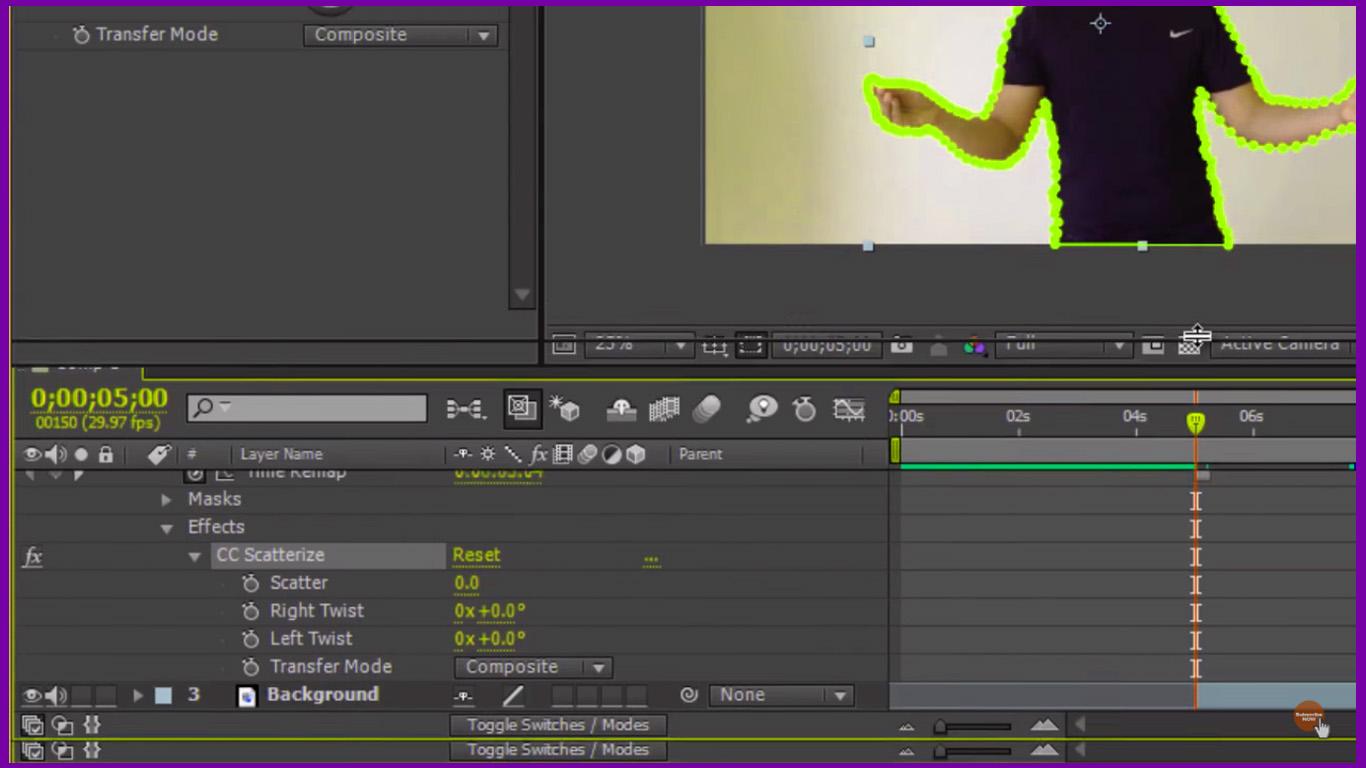Click the Brainstorm icon in timeline toolbar
The image size is (1366, 768).
coord(763,409)
